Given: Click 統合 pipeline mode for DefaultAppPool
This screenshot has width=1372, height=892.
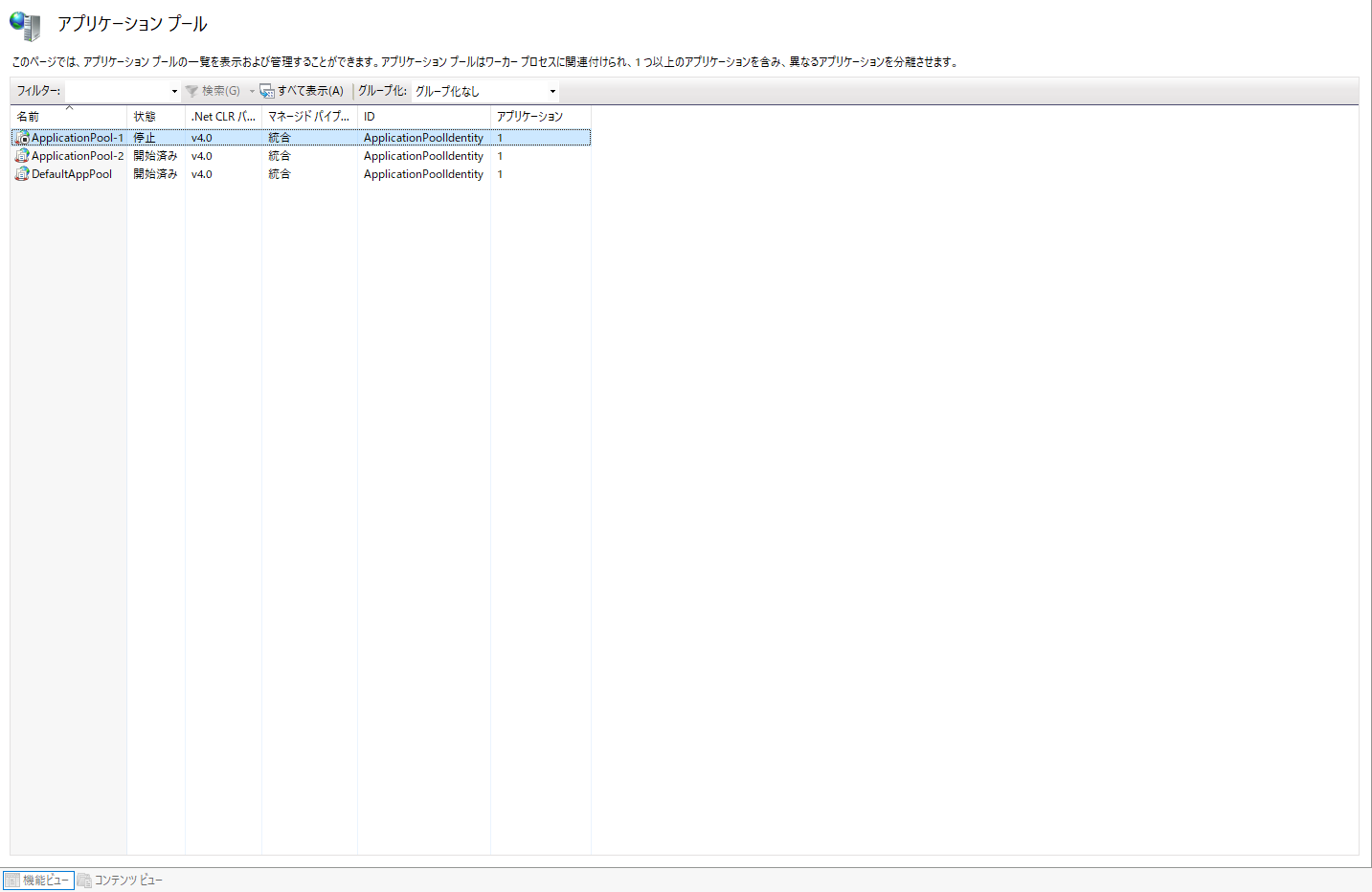Looking at the screenshot, I should 280,174.
